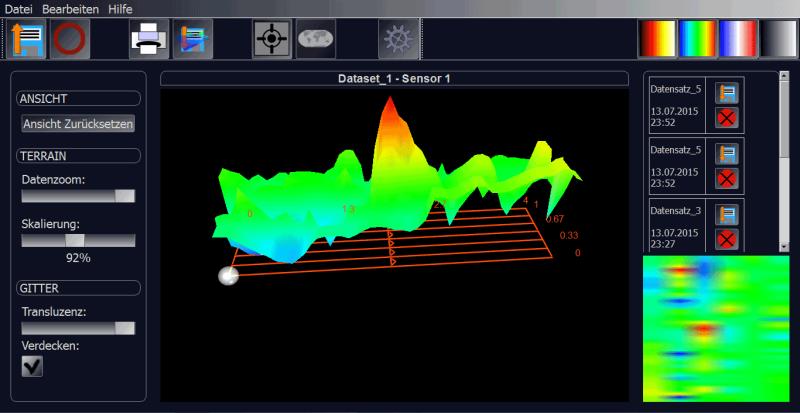Image resolution: width=800 pixels, height=413 pixels.
Task: Delete the topmost Datensatz_5 entry
Action: tap(727, 117)
